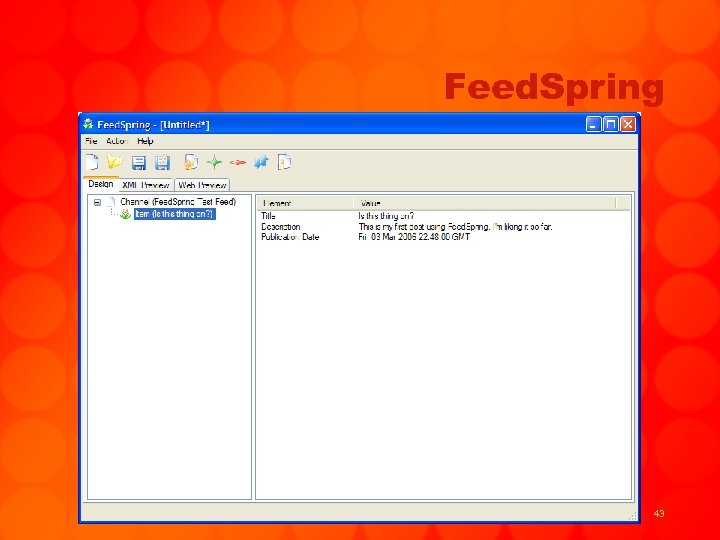720x540 pixels.
Task: Click the Save floppy disk icon
Action: [139, 163]
